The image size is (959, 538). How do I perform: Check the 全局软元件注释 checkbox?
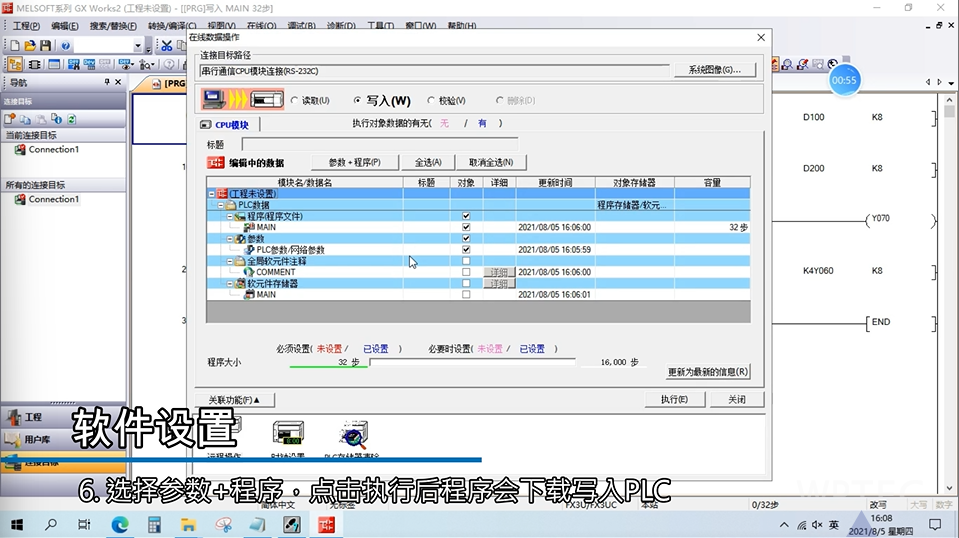click(x=466, y=261)
